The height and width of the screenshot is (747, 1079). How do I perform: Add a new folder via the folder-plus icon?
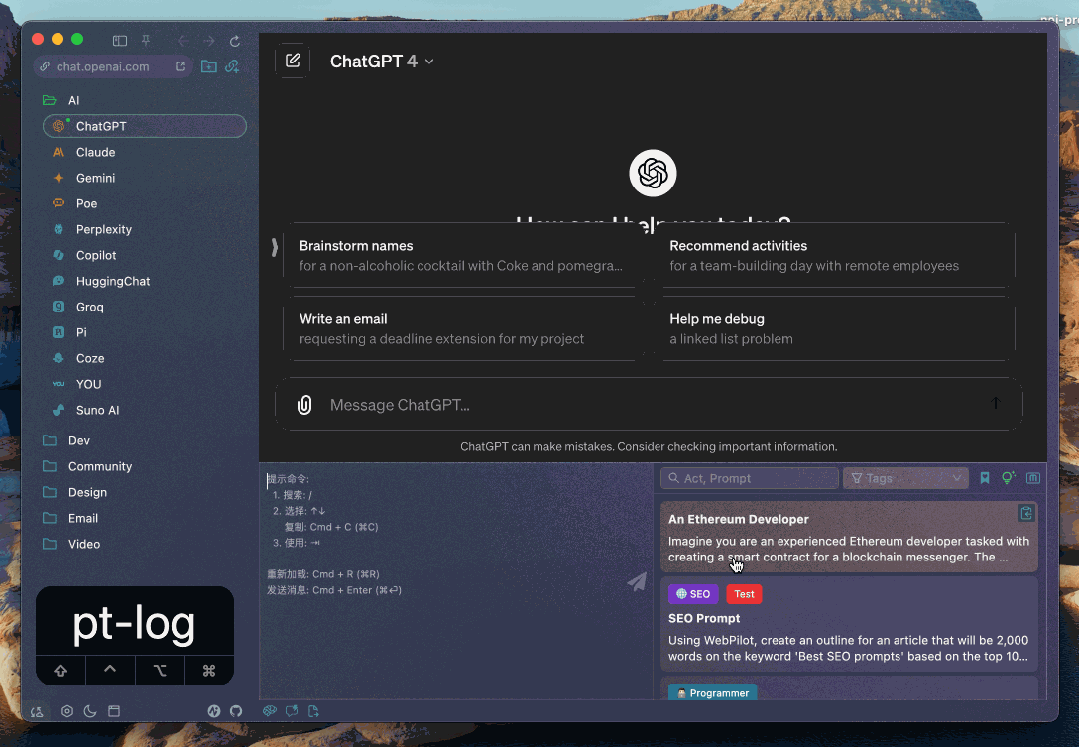coord(209,66)
